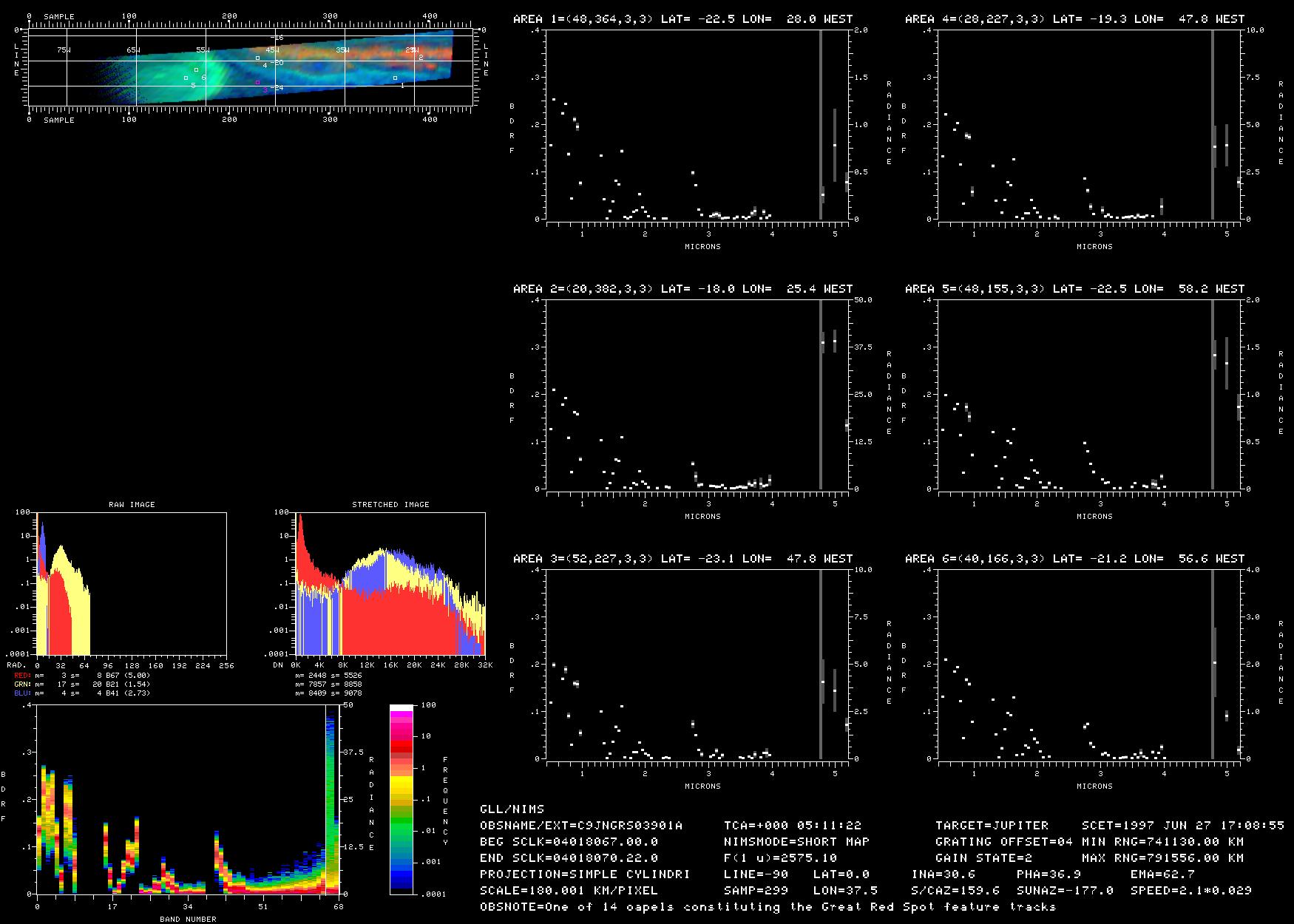Click the RED channel statistics line
The image size is (1294, 924).
pyautogui.click(x=82, y=676)
